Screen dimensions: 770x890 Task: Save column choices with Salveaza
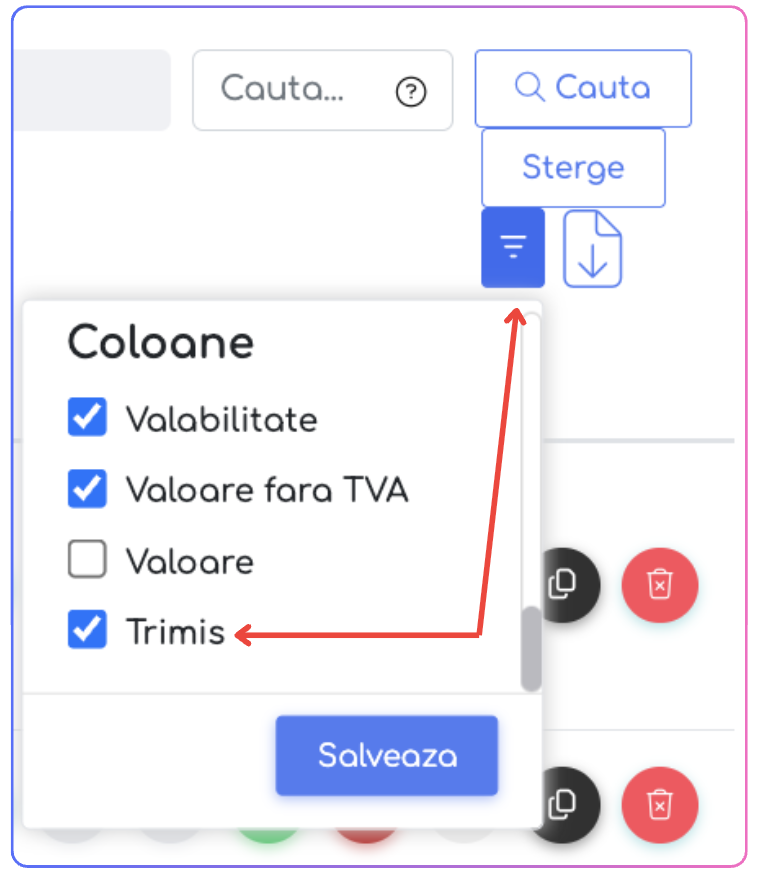point(386,755)
